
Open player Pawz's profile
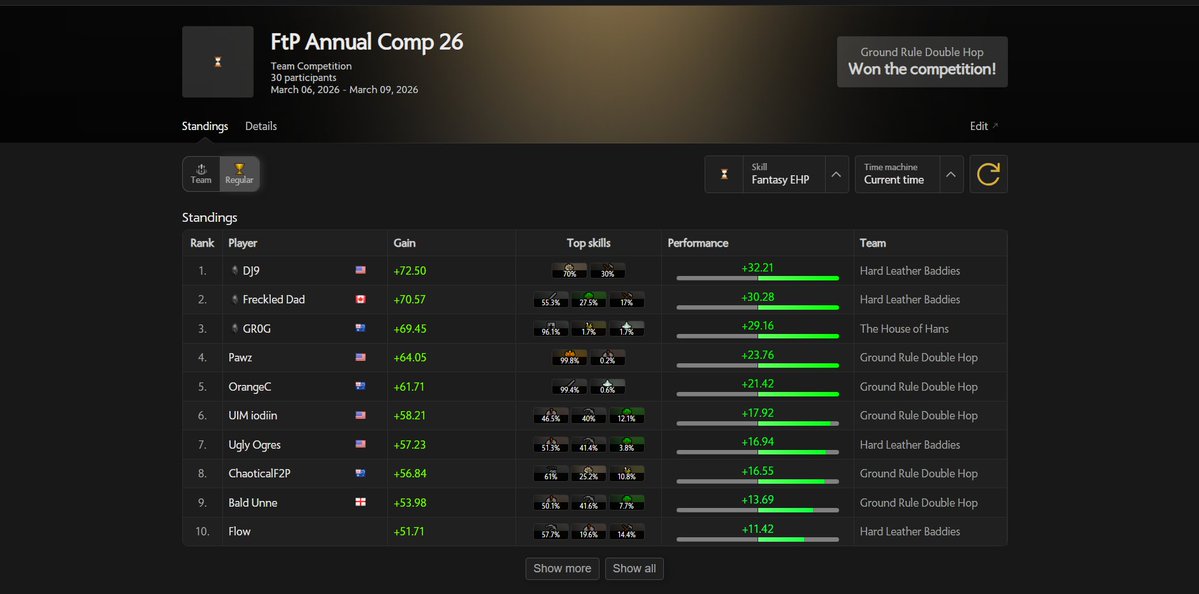(x=240, y=358)
